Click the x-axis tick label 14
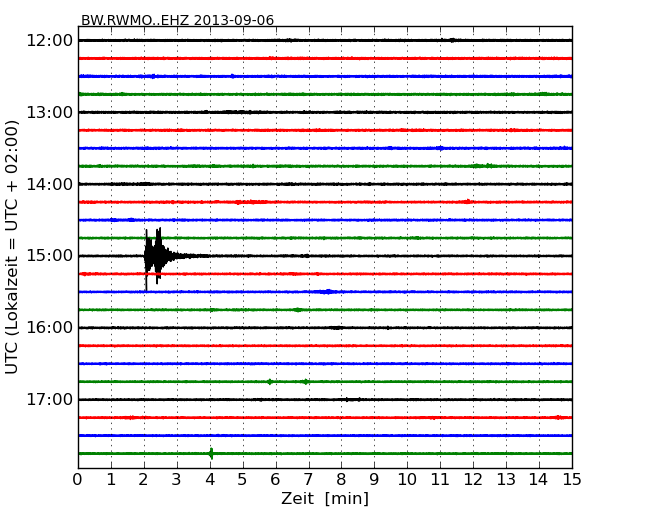Viewport: 650px width, 520px height. tap(539, 480)
